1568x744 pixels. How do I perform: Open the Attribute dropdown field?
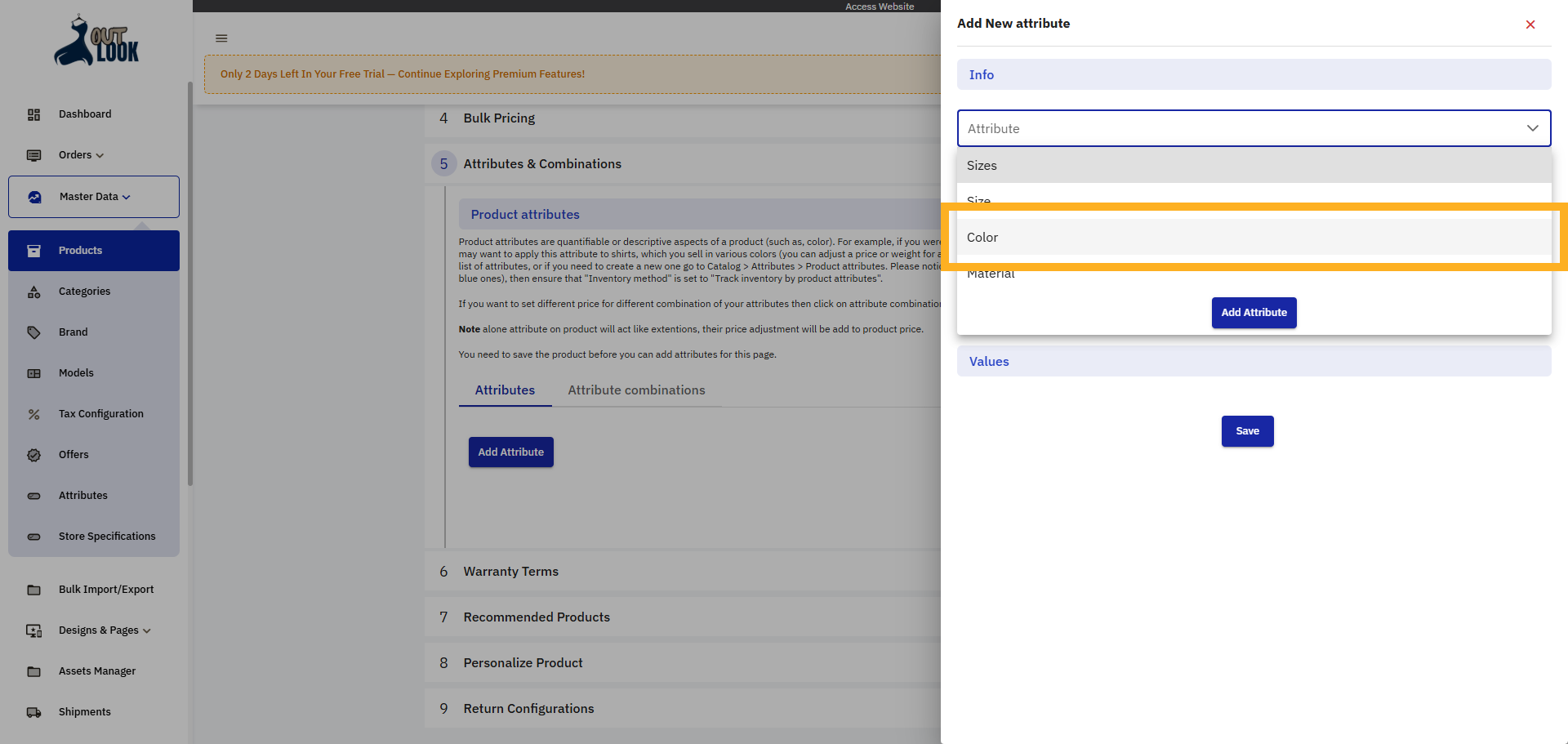coord(1253,128)
